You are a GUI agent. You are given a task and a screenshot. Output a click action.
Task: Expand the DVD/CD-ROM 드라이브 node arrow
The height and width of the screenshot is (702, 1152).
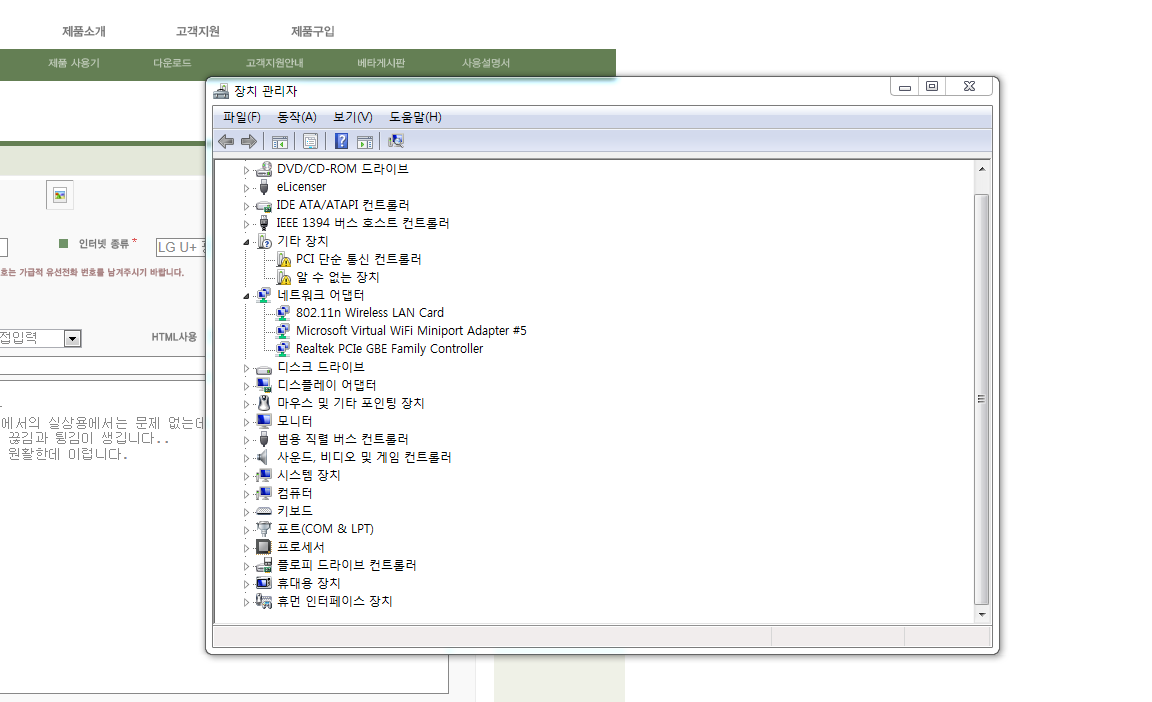[x=246, y=170]
